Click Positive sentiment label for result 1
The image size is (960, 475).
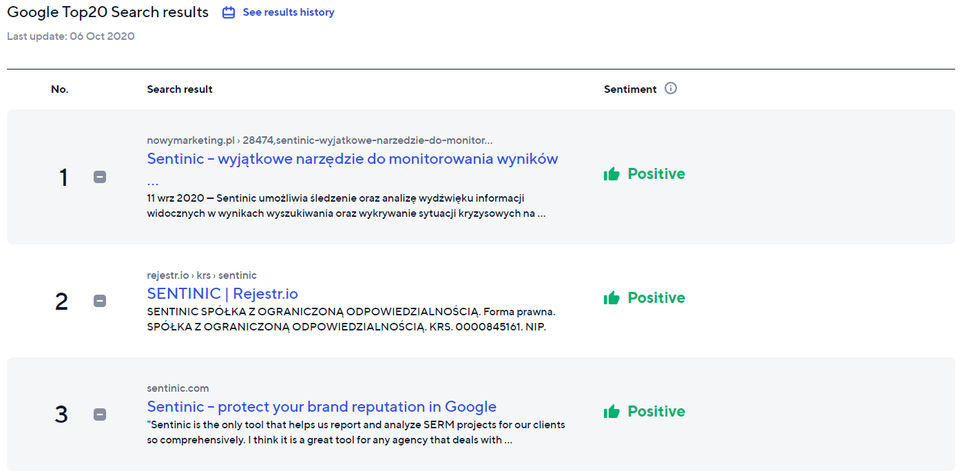point(656,174)
